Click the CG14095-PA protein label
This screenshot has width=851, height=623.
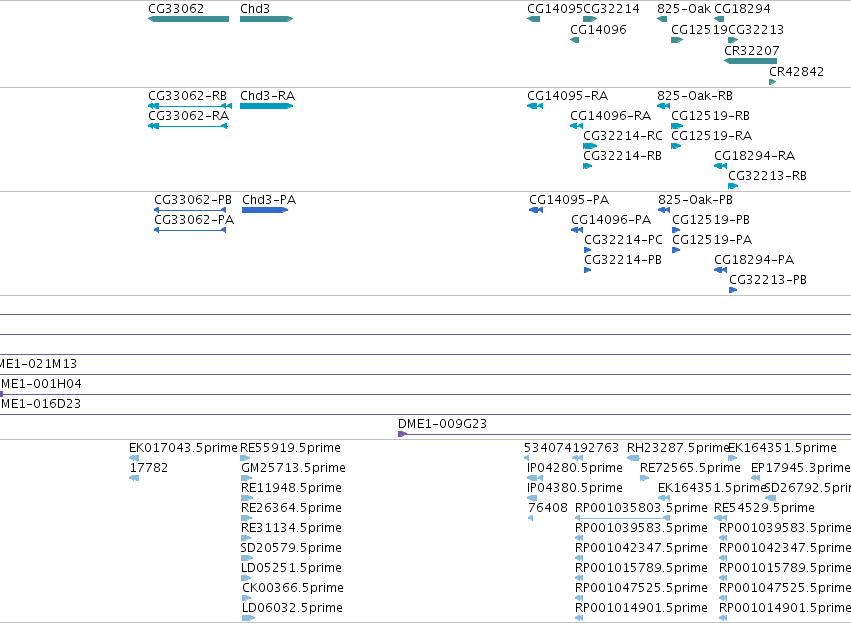tap(569, 200)
